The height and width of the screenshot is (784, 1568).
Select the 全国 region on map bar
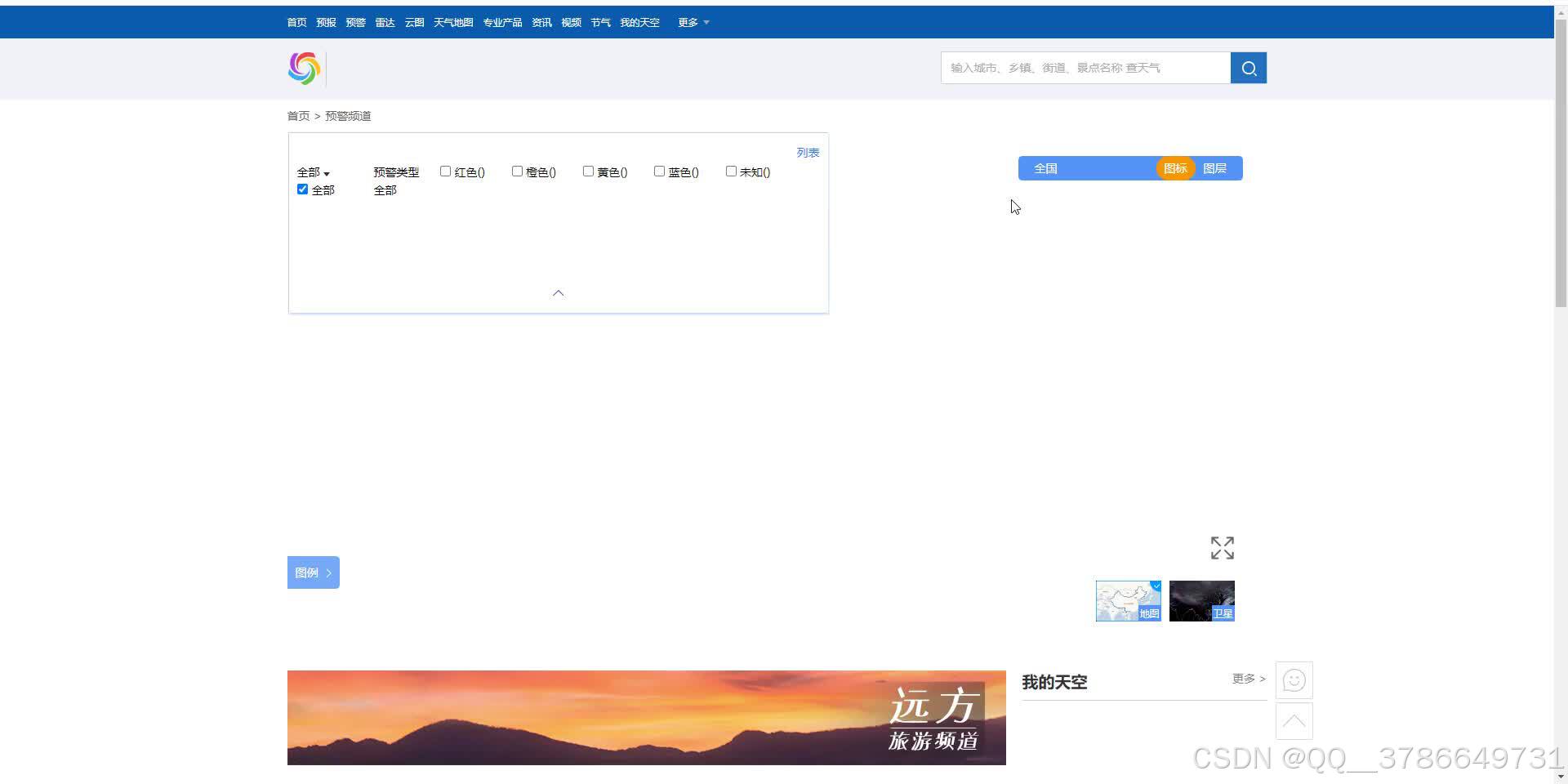click(x=1046, y=168)
